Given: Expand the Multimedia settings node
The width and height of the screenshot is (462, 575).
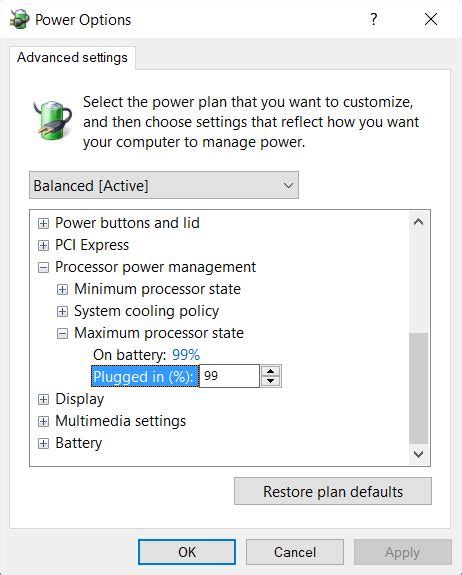Looking at the screenshot, I should coord(43,421).
